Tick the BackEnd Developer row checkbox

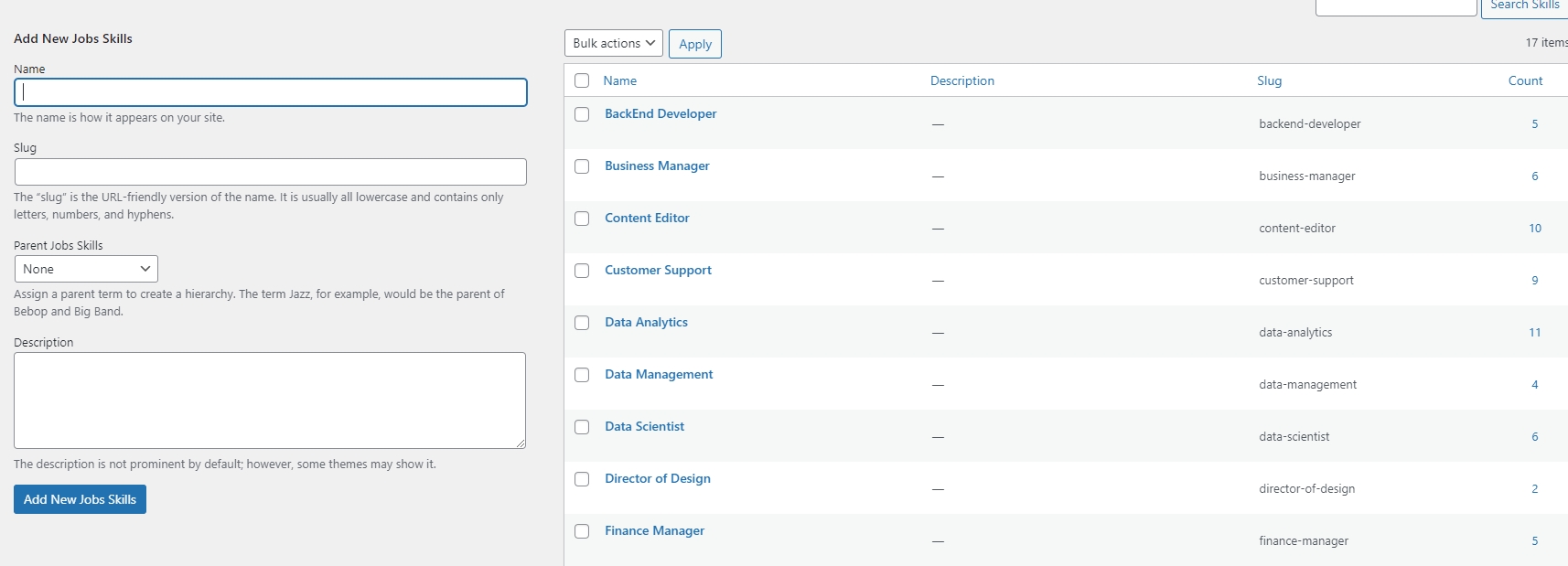click(582, 114)
